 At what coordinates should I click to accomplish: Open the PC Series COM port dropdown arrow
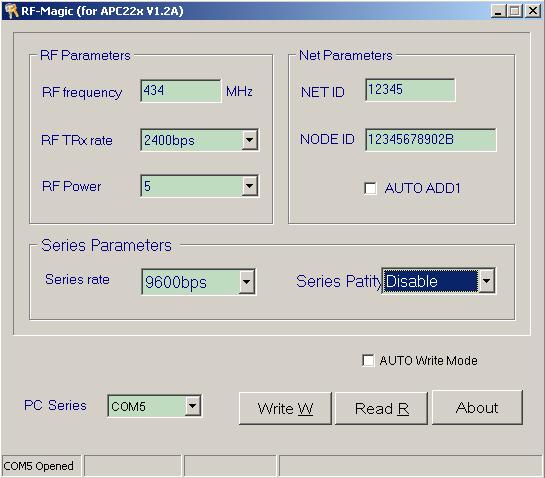pyautogui.click(x=193, y=406)
